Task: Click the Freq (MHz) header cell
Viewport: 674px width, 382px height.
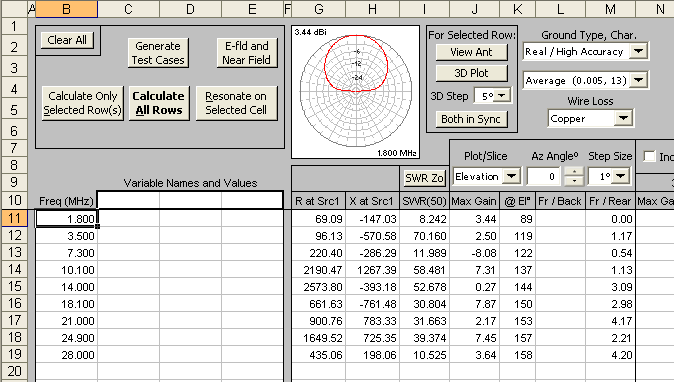Action: (x=66, y=201)
